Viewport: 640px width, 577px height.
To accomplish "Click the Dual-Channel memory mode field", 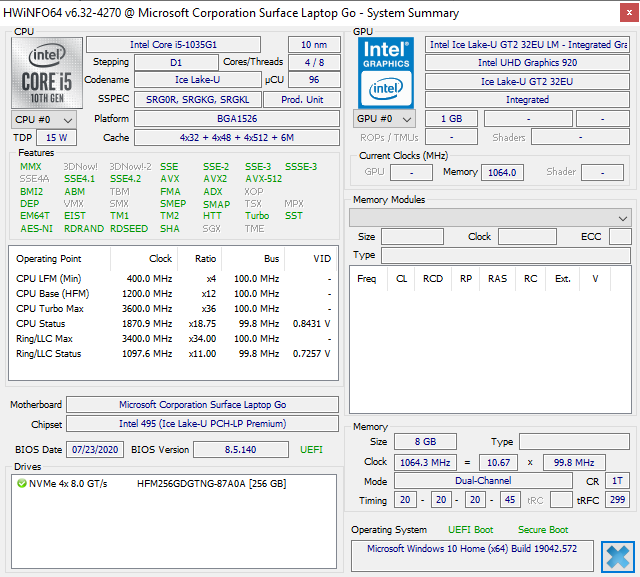I will (483, 481).
